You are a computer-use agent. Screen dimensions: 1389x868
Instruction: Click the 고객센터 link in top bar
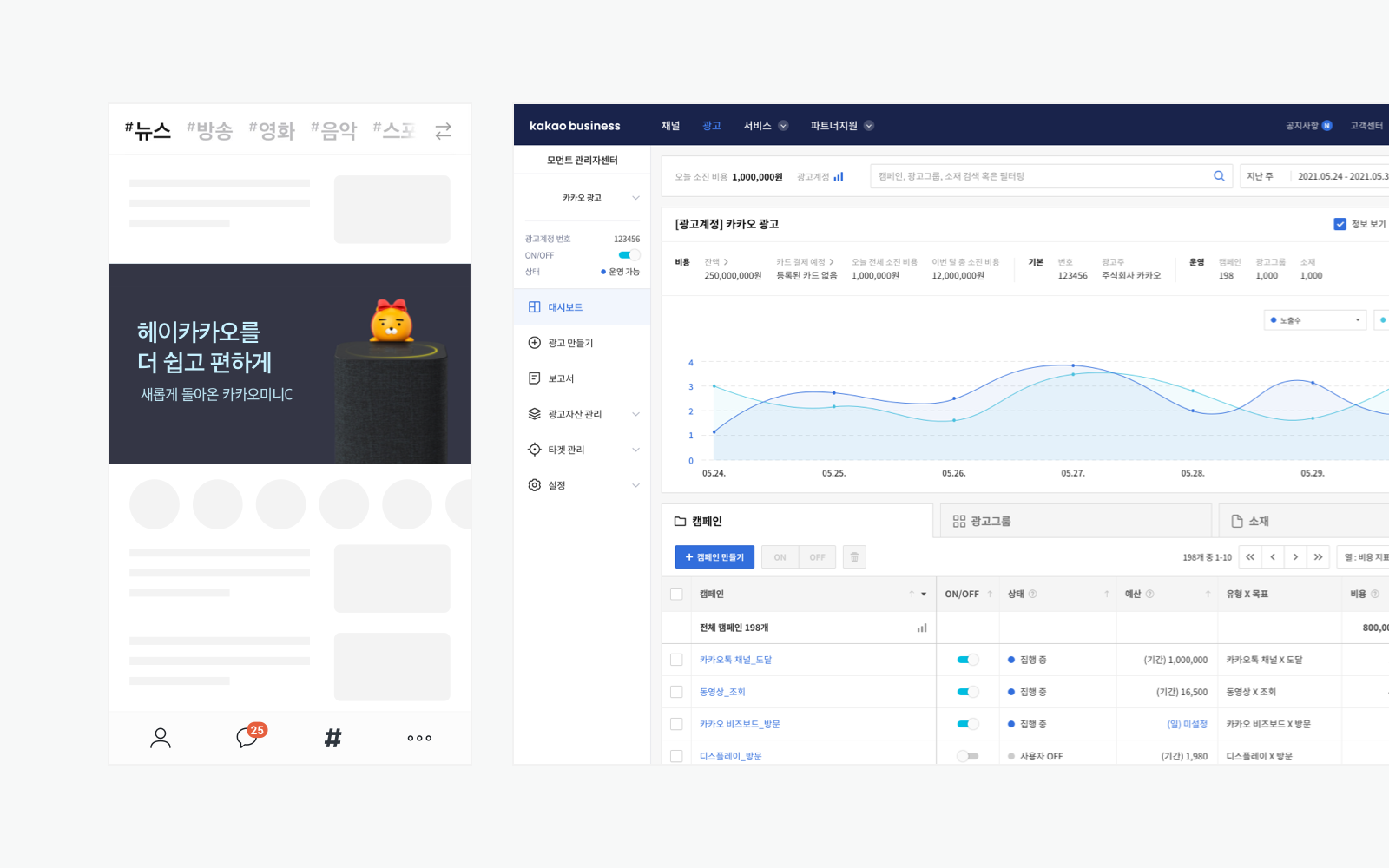(1366, 126)
